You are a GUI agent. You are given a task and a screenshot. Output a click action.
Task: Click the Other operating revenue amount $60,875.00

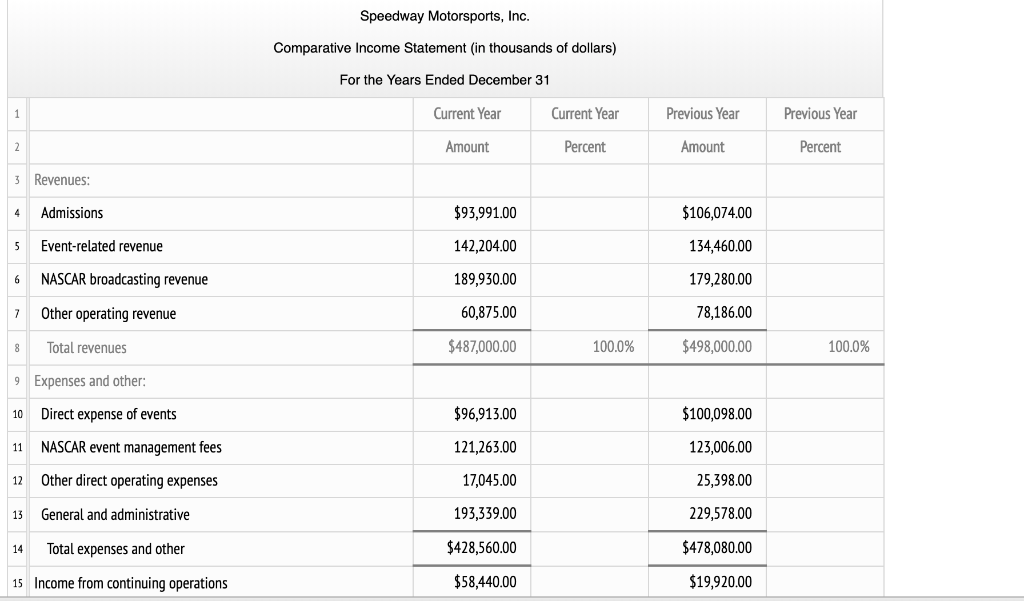(471, 313)
